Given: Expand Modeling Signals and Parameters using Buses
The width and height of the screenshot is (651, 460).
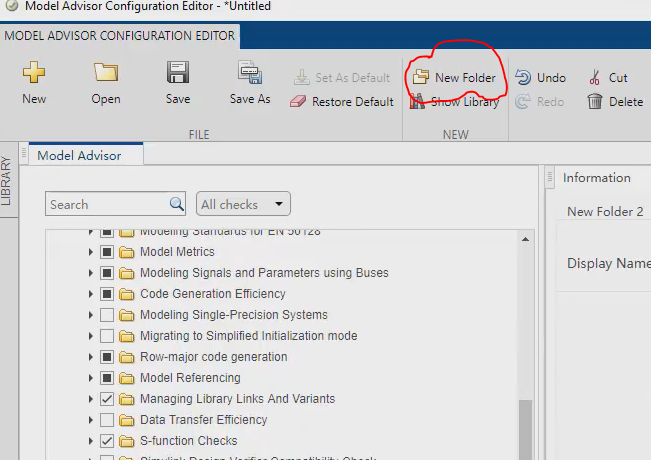Looking at the screenshot, I should click(x=91, y=273).
